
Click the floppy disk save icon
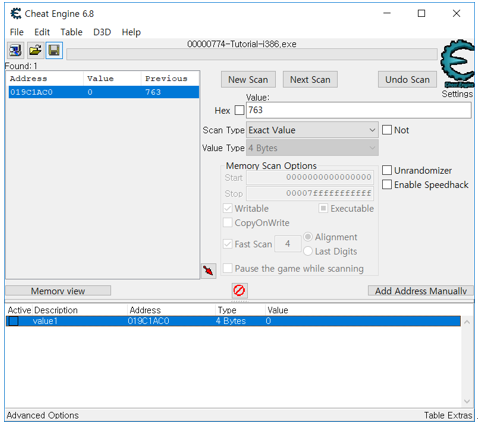pyautogui.click(x=54, y=51)
